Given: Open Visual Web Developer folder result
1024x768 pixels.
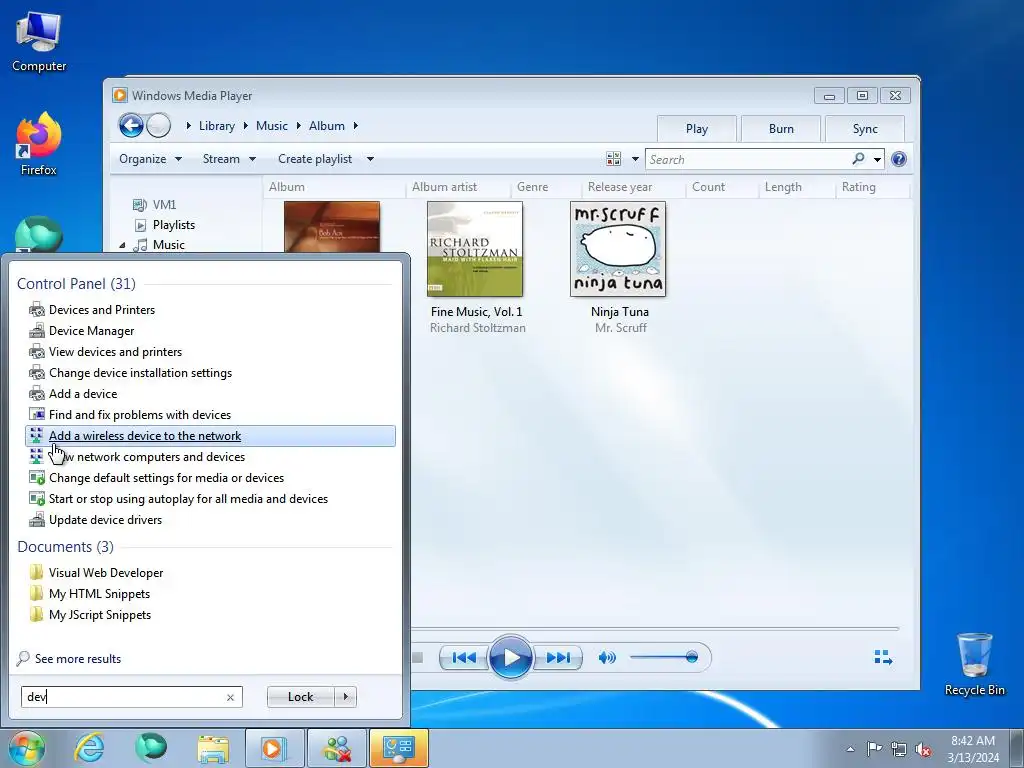Looking at the screenshot, I should pyautogui.click(x=210, y=573).
